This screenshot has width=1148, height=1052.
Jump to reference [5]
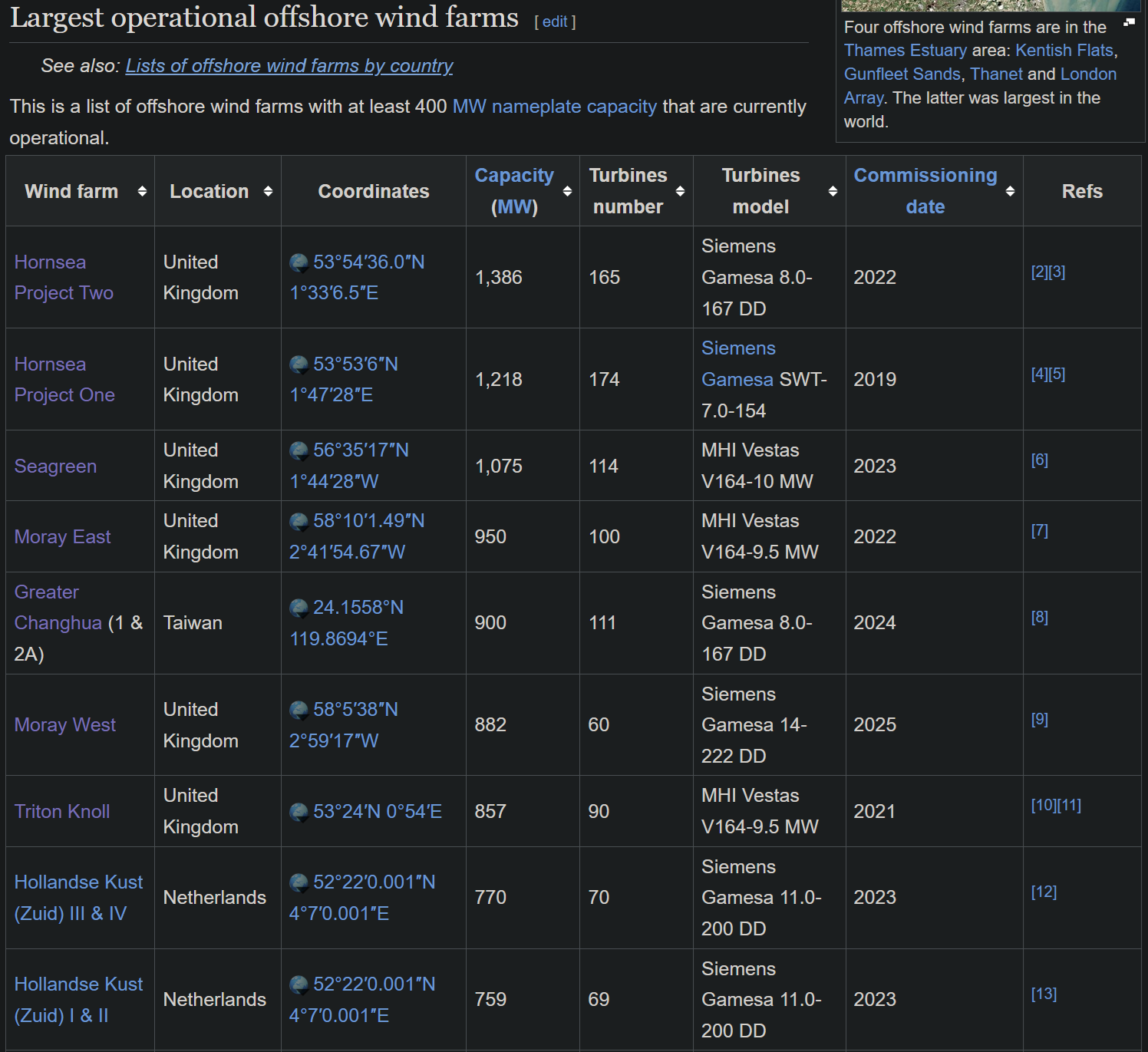[x=1057, y=374]
